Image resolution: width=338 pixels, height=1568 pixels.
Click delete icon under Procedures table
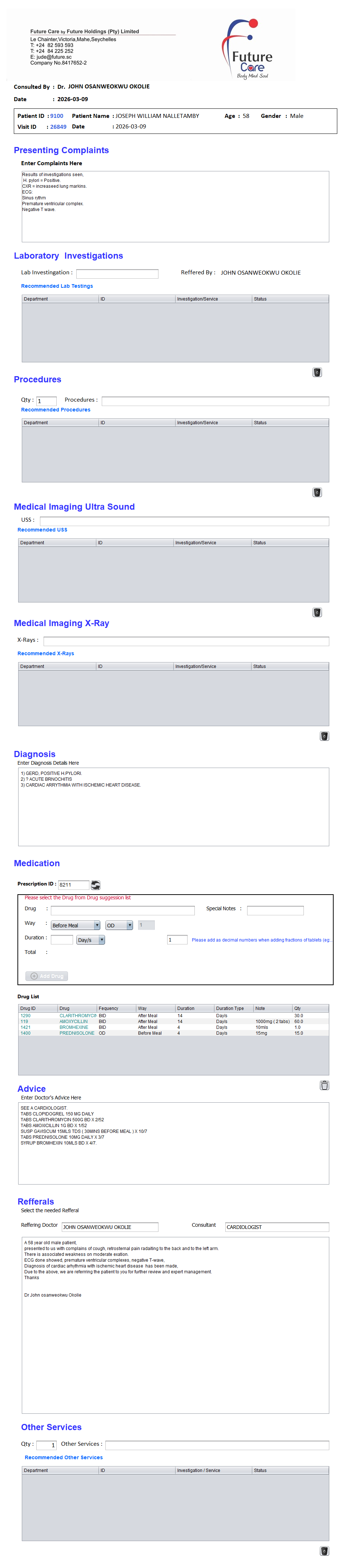(317, 493)
